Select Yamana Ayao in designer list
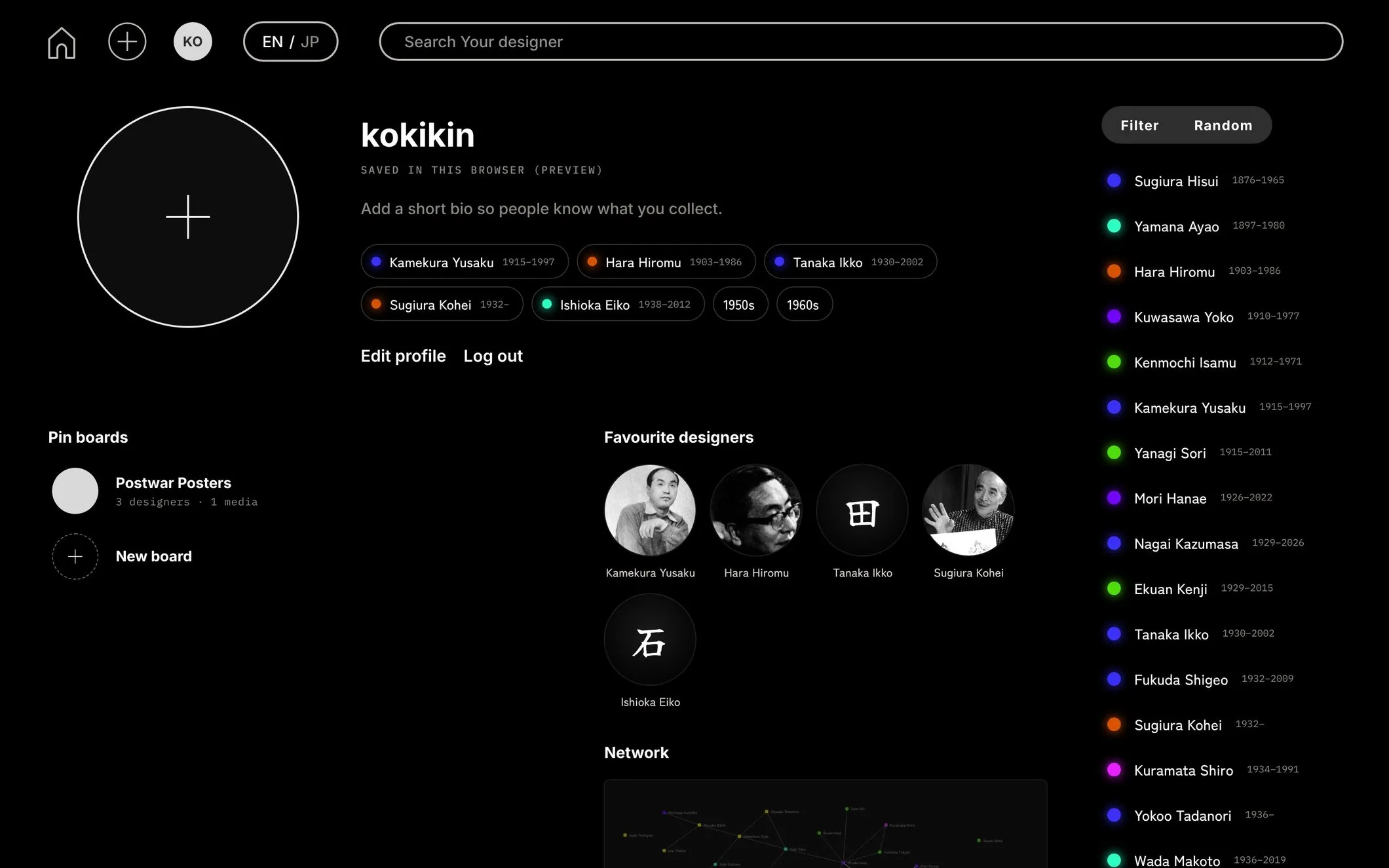 (x=1195, y=226)
